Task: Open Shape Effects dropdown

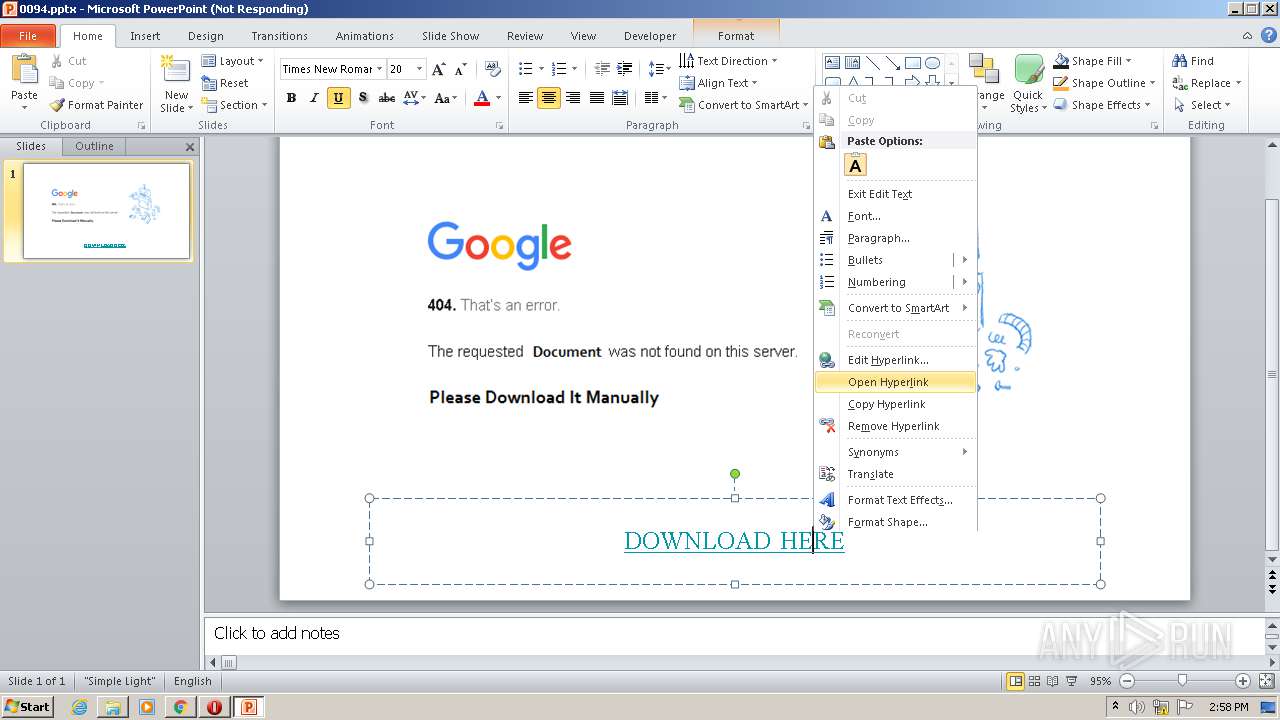Action: (x=1104, y=105)
